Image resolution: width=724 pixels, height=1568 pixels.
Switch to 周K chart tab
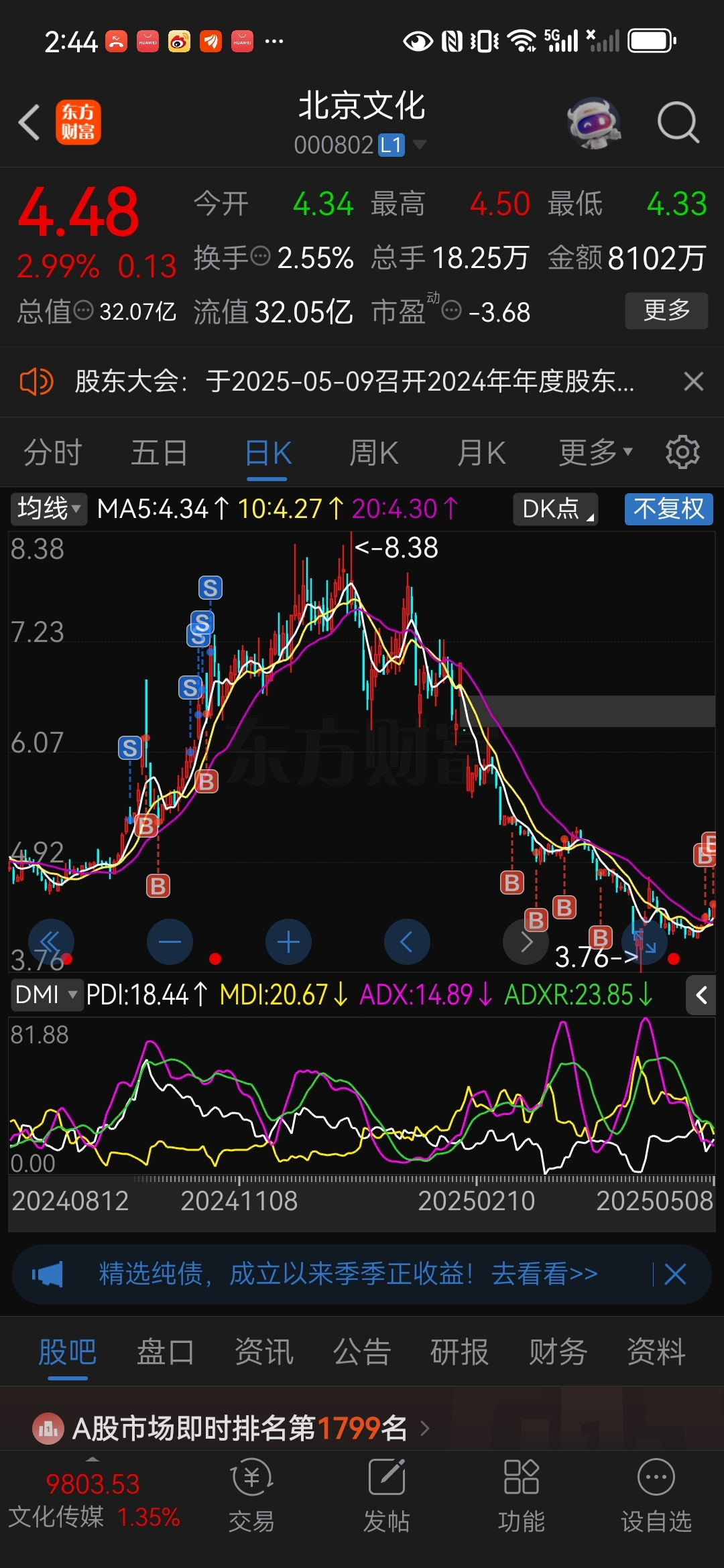(374, 453)
